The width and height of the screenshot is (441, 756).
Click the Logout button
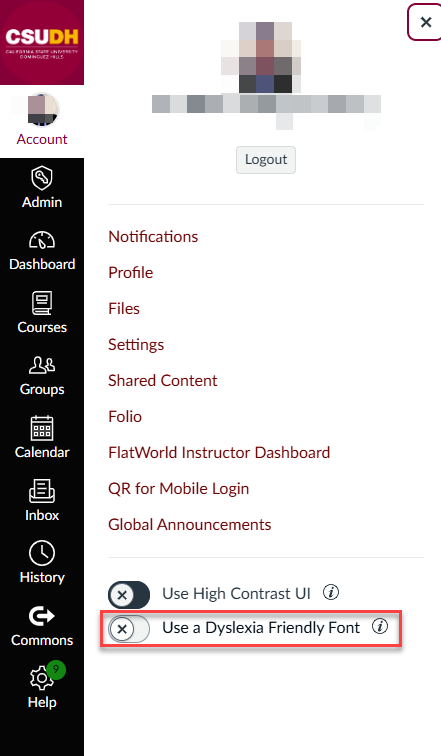(266, 160)
